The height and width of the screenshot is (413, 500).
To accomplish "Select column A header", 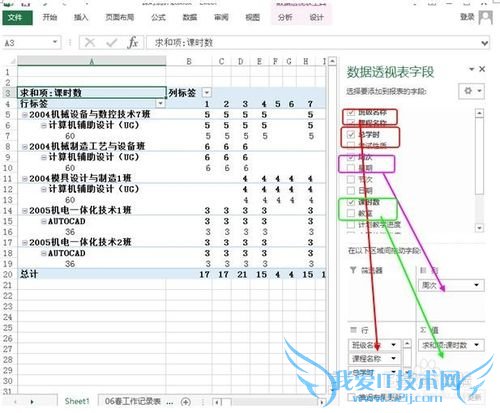I will (x=92, y=61).
